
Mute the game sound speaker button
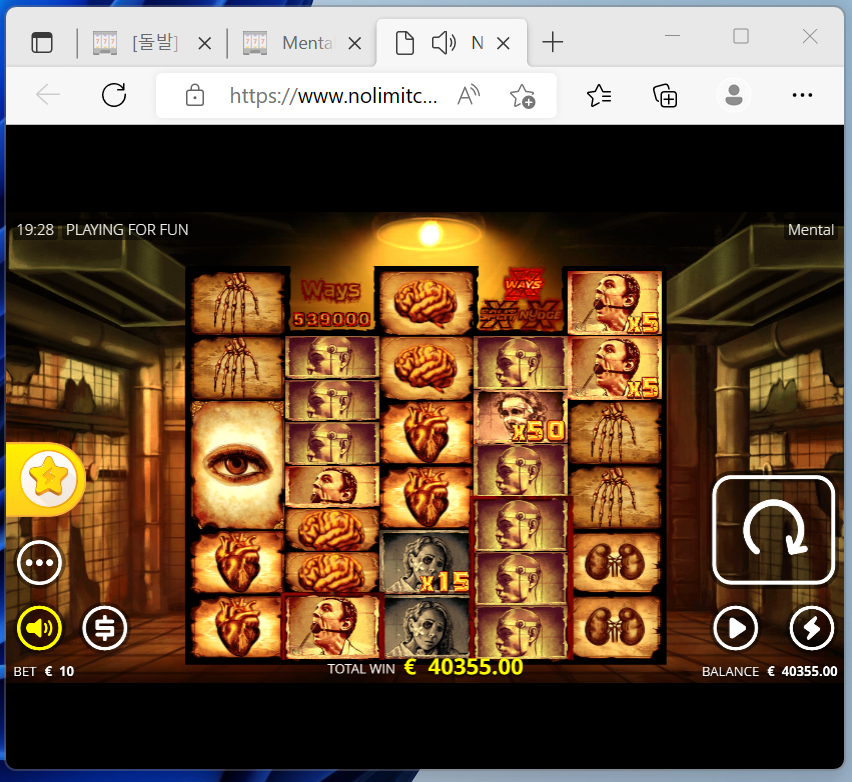[x=39, y=628]
